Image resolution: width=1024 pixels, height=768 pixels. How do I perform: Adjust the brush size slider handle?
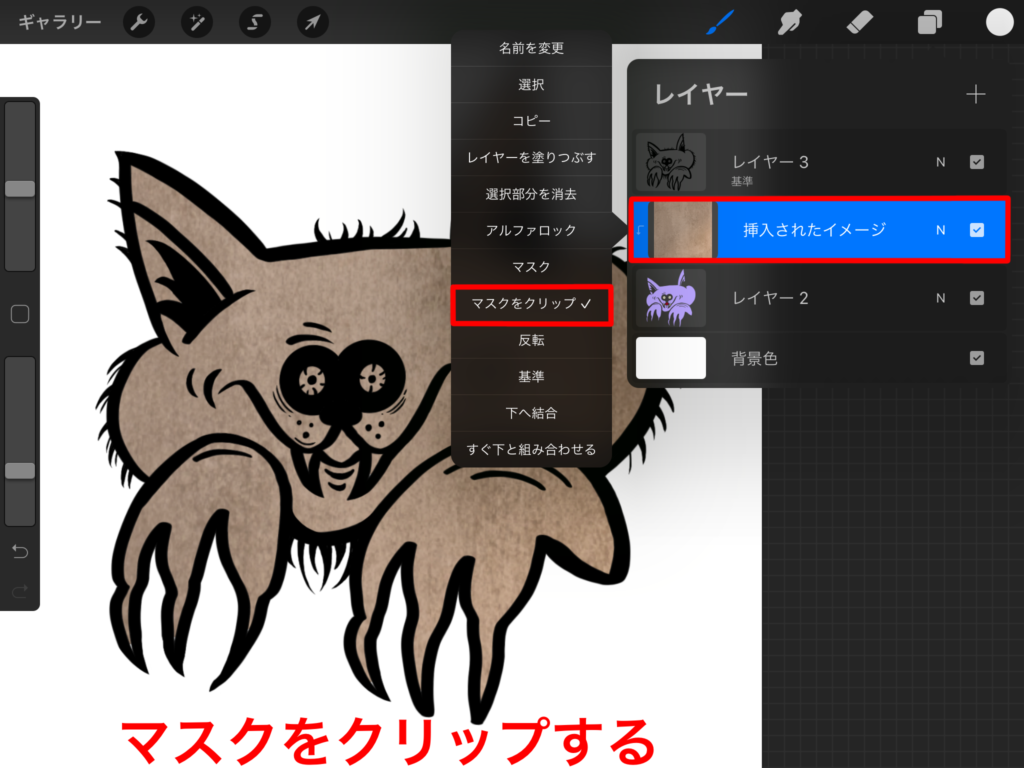[20, 189]
